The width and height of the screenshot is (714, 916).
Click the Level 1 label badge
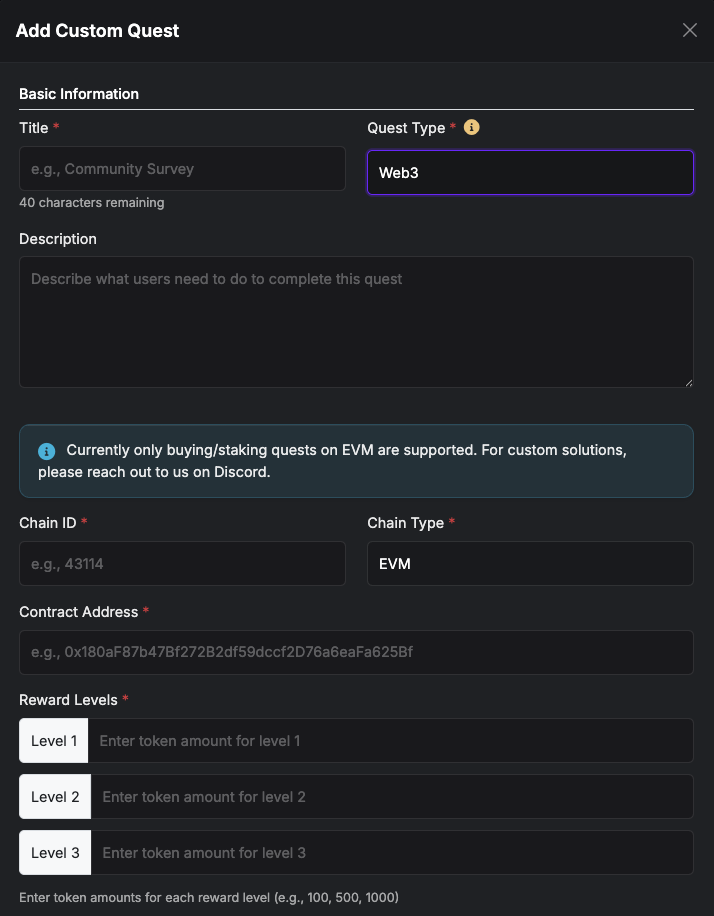click(x=54, y=741)
